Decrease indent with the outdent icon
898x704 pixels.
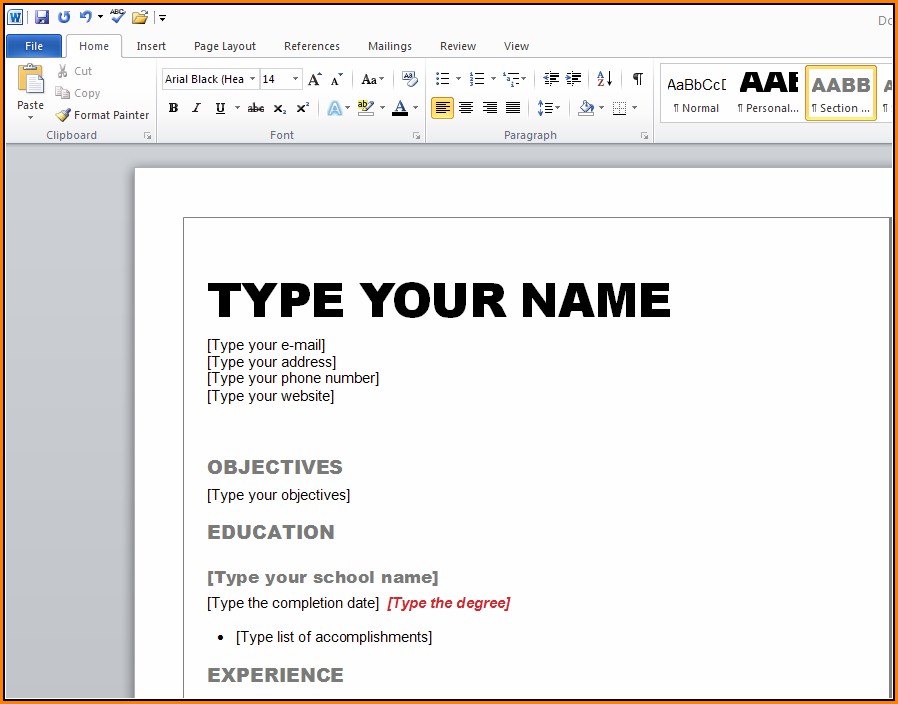click(x=551, y=79)
